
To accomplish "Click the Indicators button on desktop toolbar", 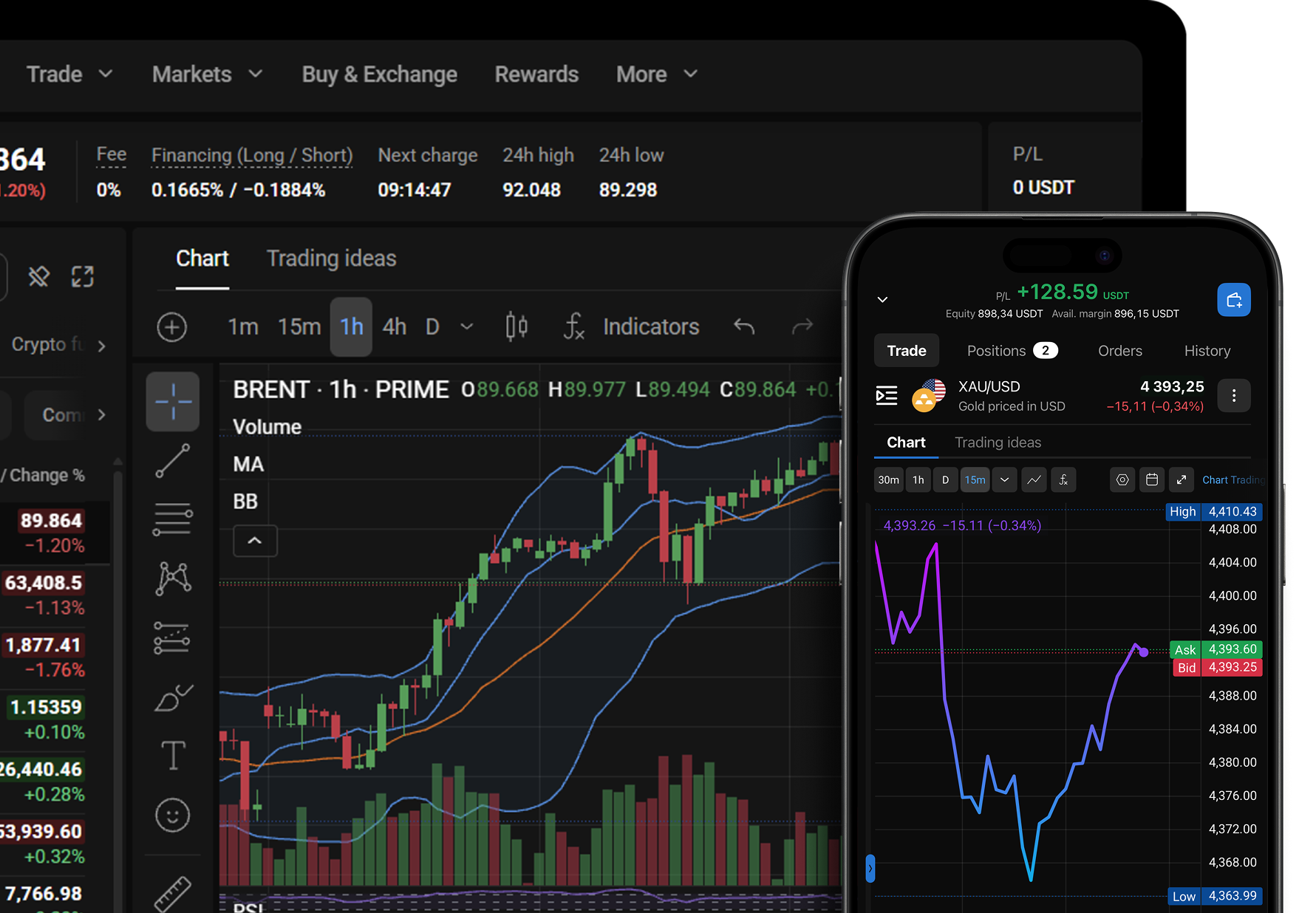I will point(651,326).
